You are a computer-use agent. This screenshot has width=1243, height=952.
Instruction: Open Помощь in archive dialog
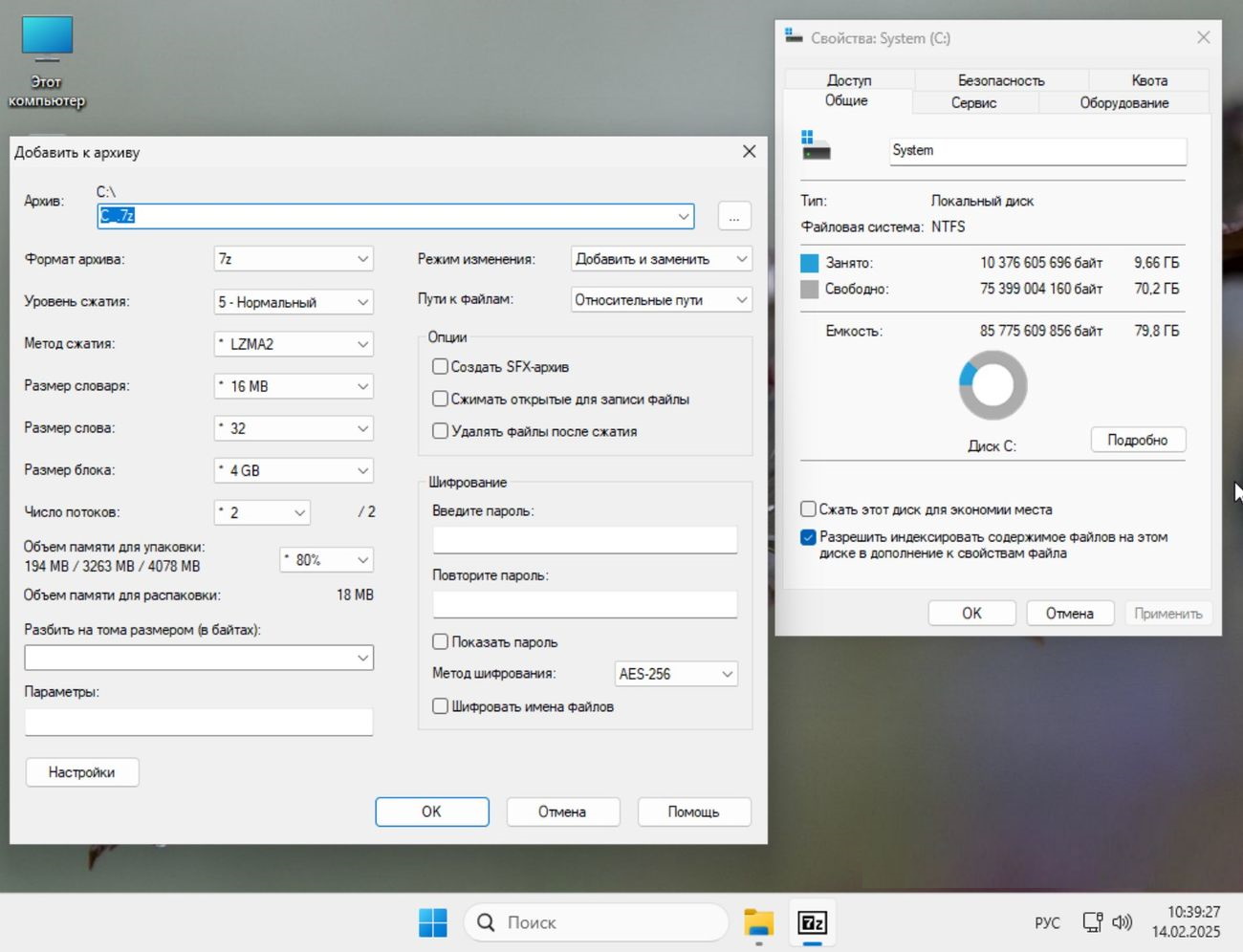point(693,811)
